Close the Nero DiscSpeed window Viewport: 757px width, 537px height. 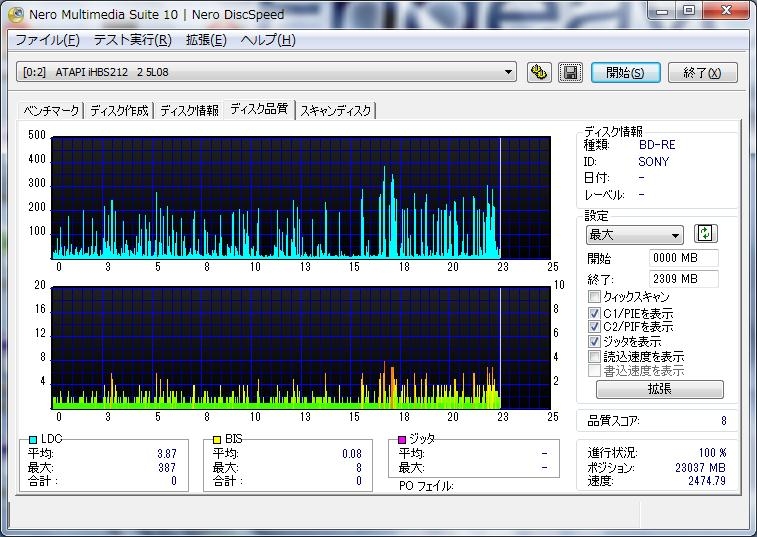[x=726, y=11]
